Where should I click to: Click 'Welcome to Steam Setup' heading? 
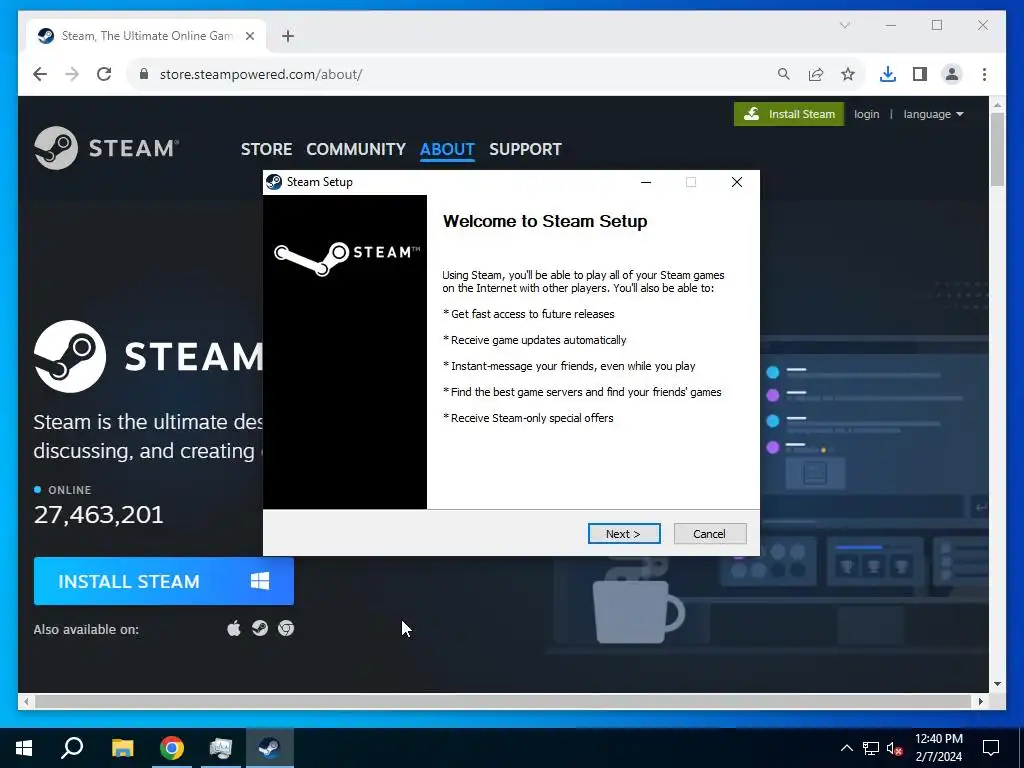point(545,221)
